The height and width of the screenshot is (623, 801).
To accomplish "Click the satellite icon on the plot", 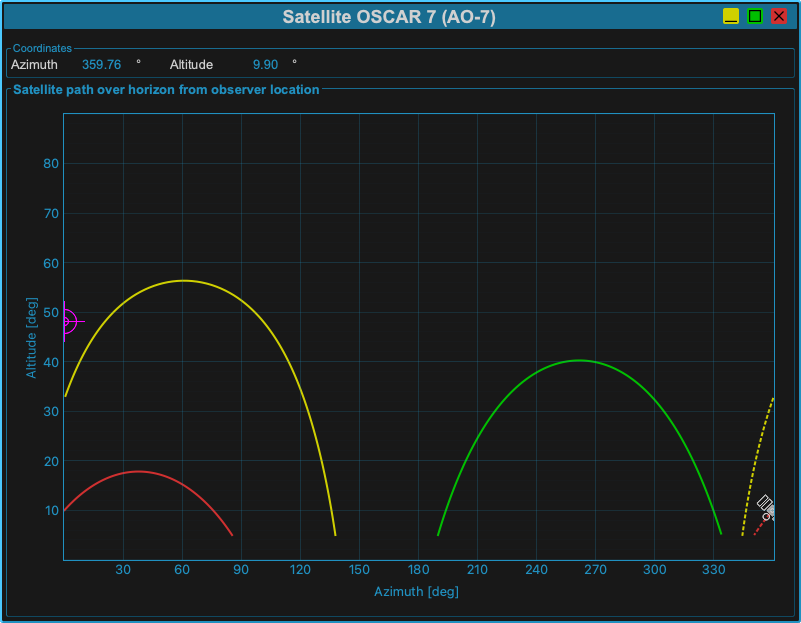I will coord(767,508).
